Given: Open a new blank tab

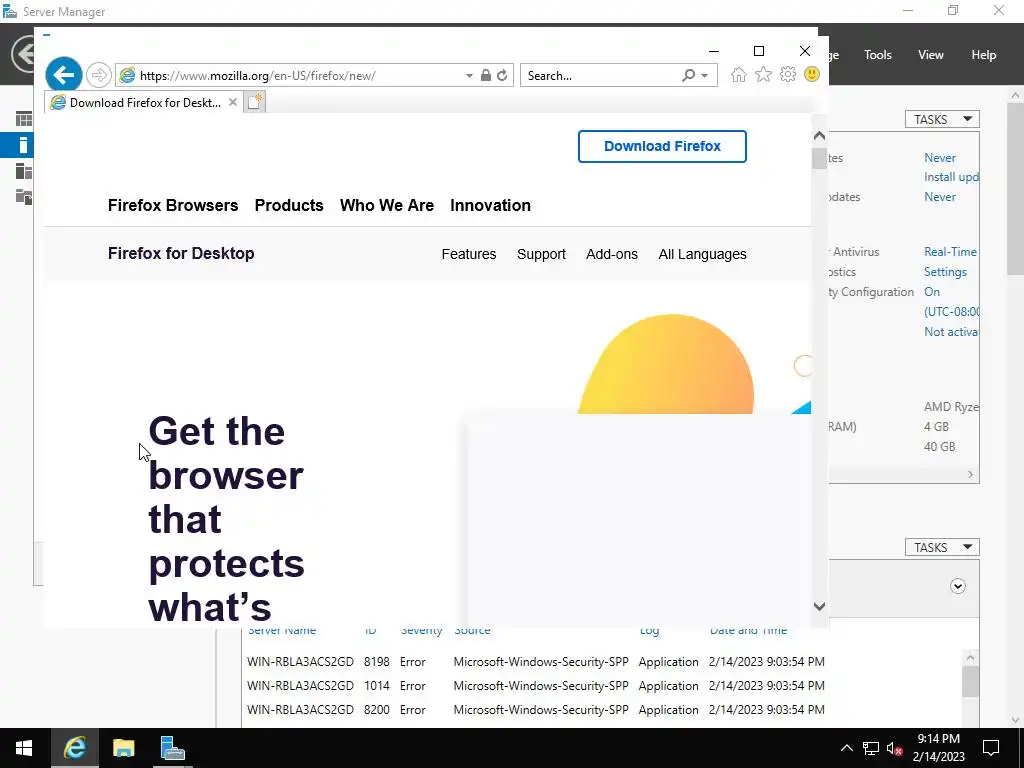Looking at the screenshot, I should 255,102.
